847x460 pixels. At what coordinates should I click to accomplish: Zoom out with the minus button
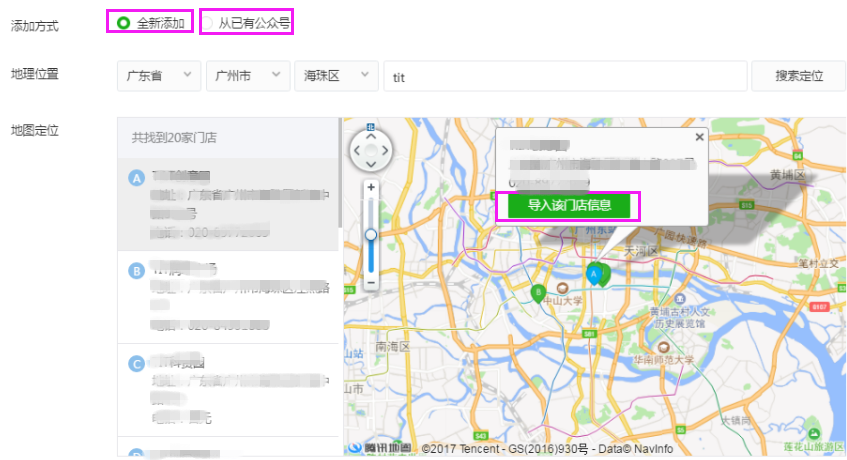point(371,282)
